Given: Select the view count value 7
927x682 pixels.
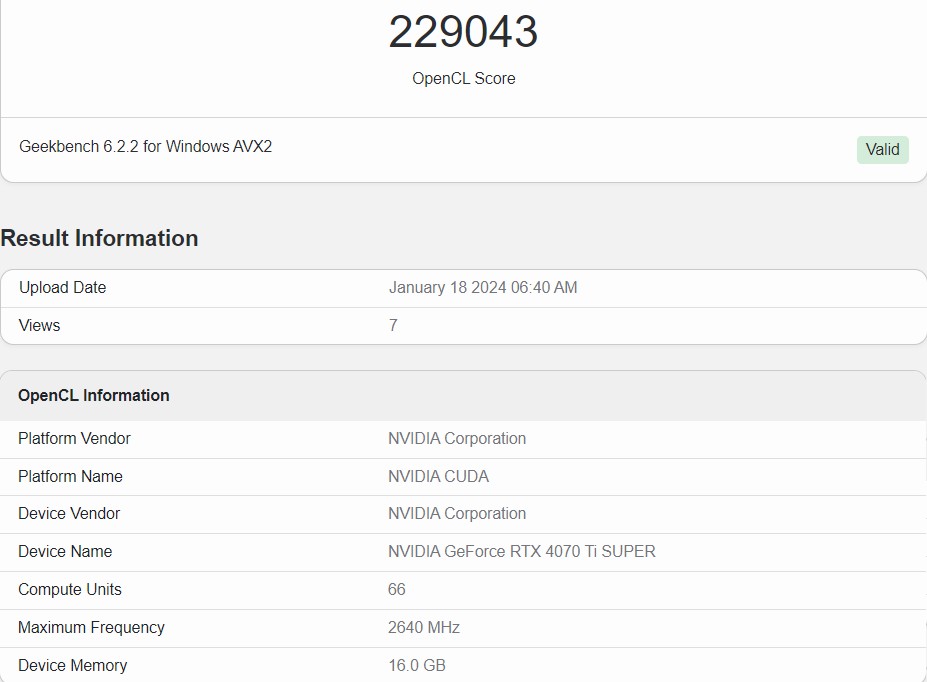Looking at the screenshot, I should coord(393,325).
